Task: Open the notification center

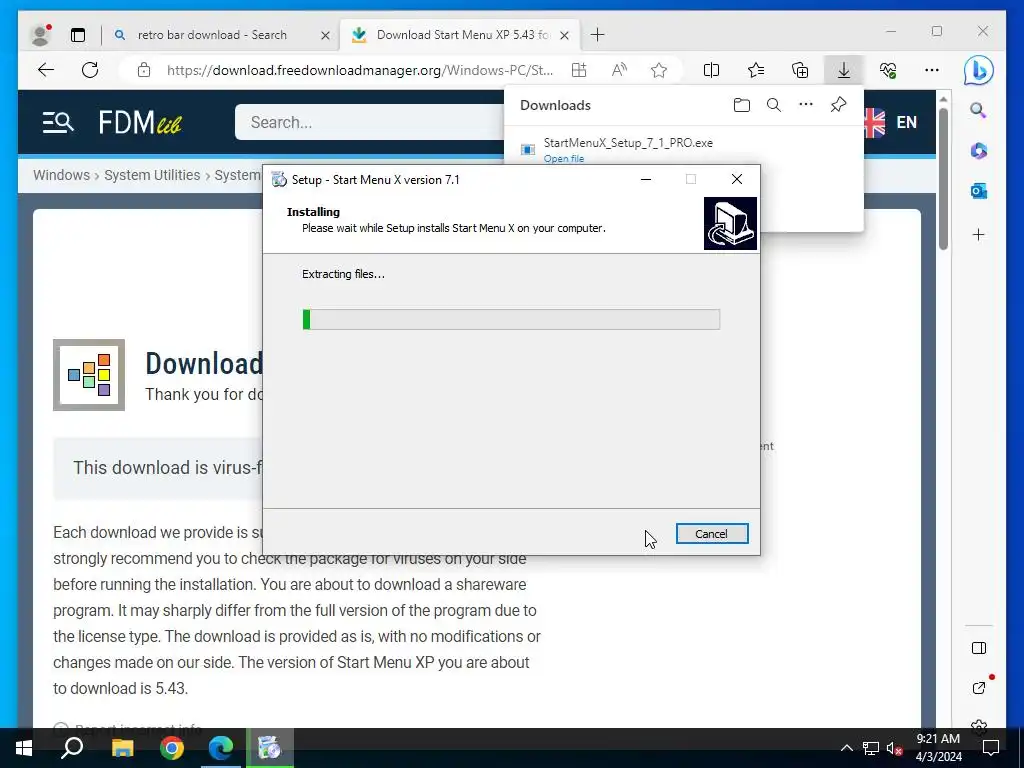Action: coord(991,748)
